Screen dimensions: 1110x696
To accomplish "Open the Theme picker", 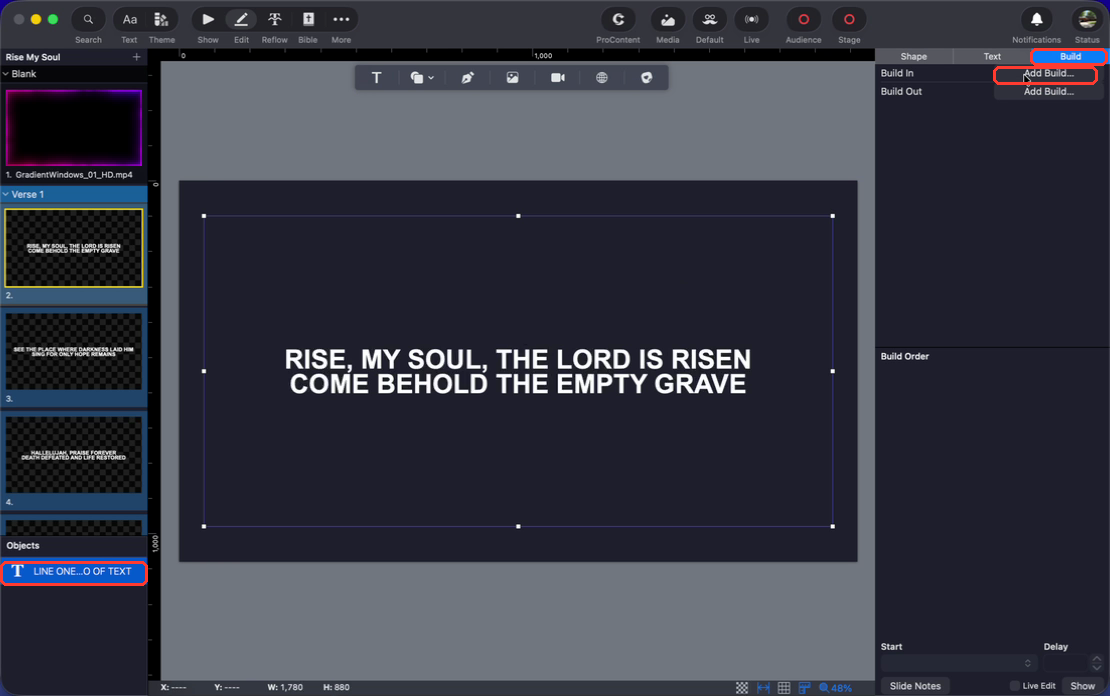I will point(161,20).
